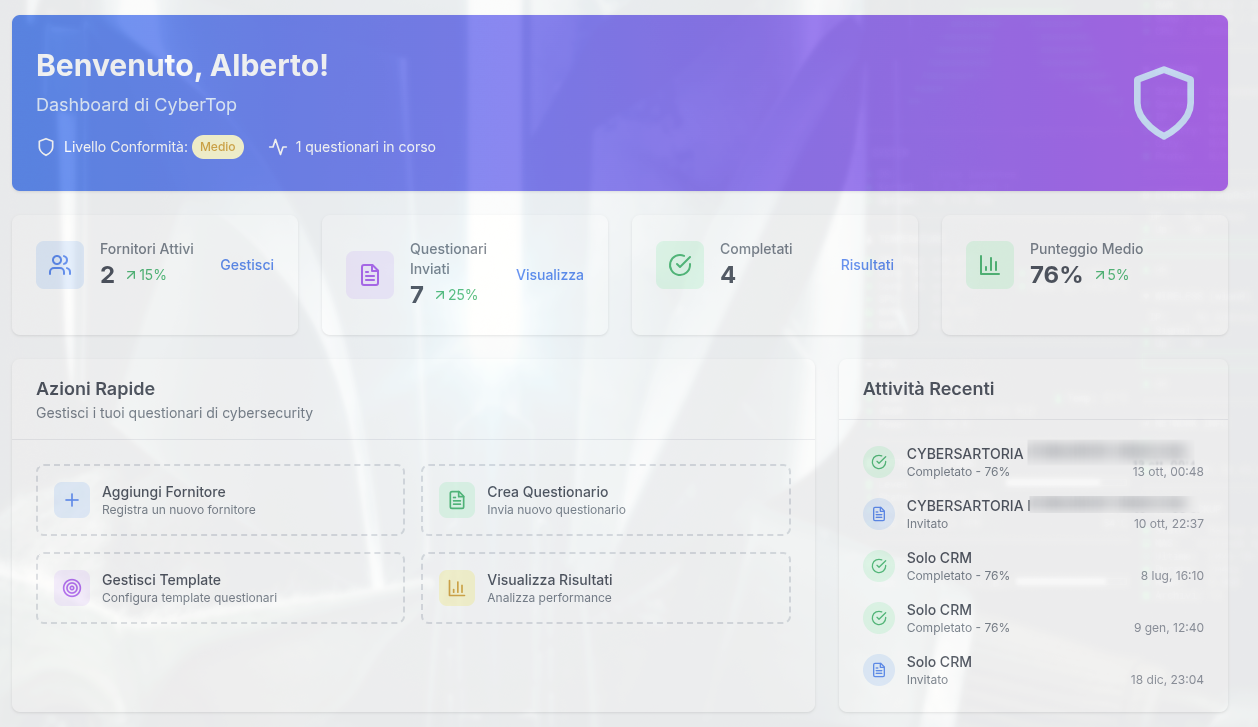1258x727 pixels.
Task: Click the activity pulse icon near questionari in corso
Action: click(278, 147)
